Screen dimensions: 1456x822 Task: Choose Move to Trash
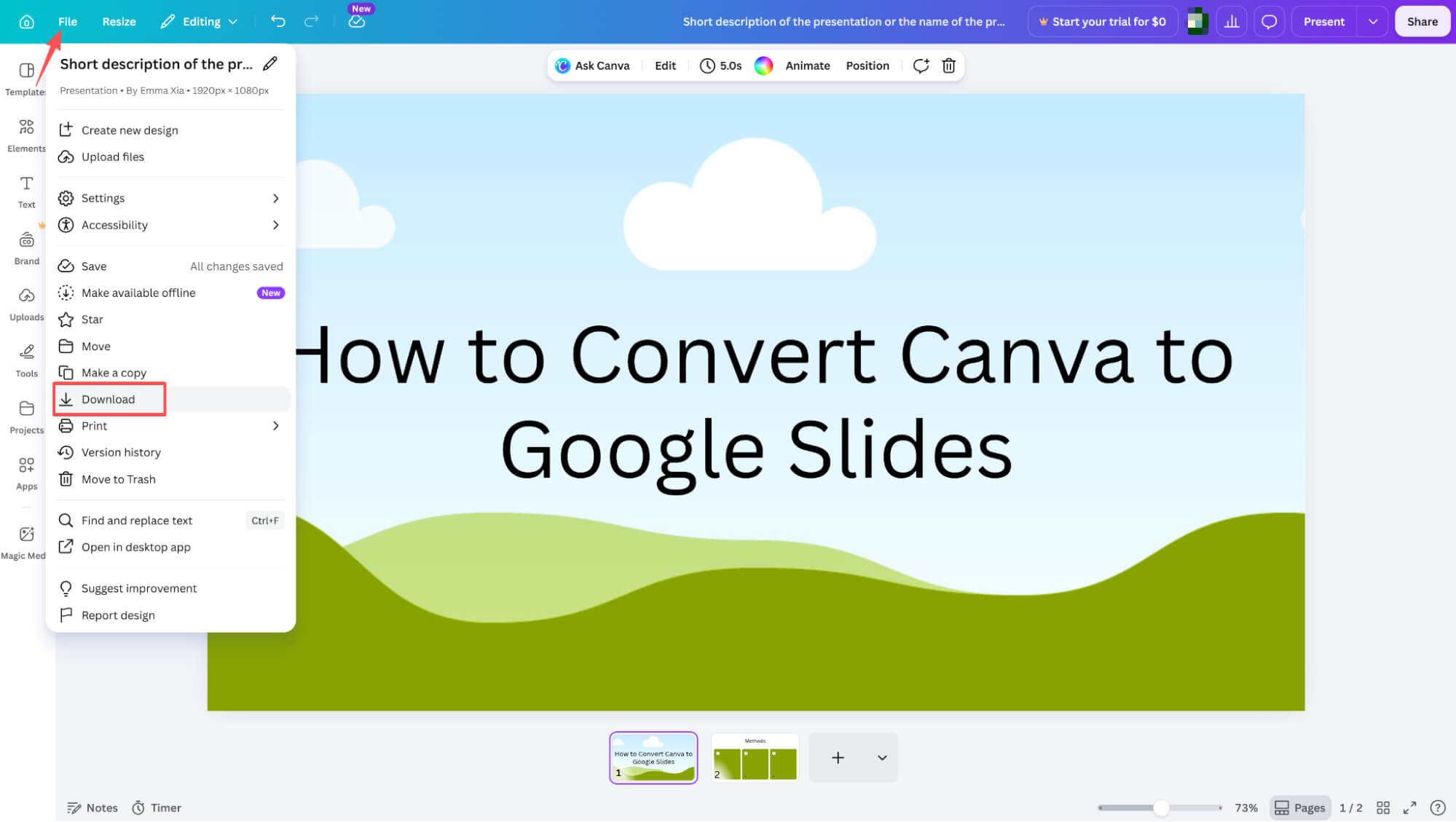click(x=172, y=479)
